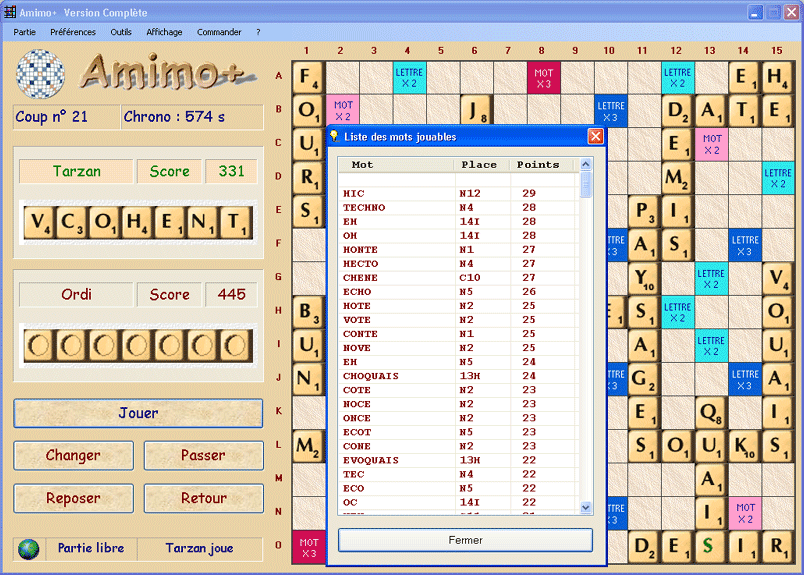The image size is (804, 575).
Task: Pick the O tile in Tarzan's rack
Action: [105, 223]
